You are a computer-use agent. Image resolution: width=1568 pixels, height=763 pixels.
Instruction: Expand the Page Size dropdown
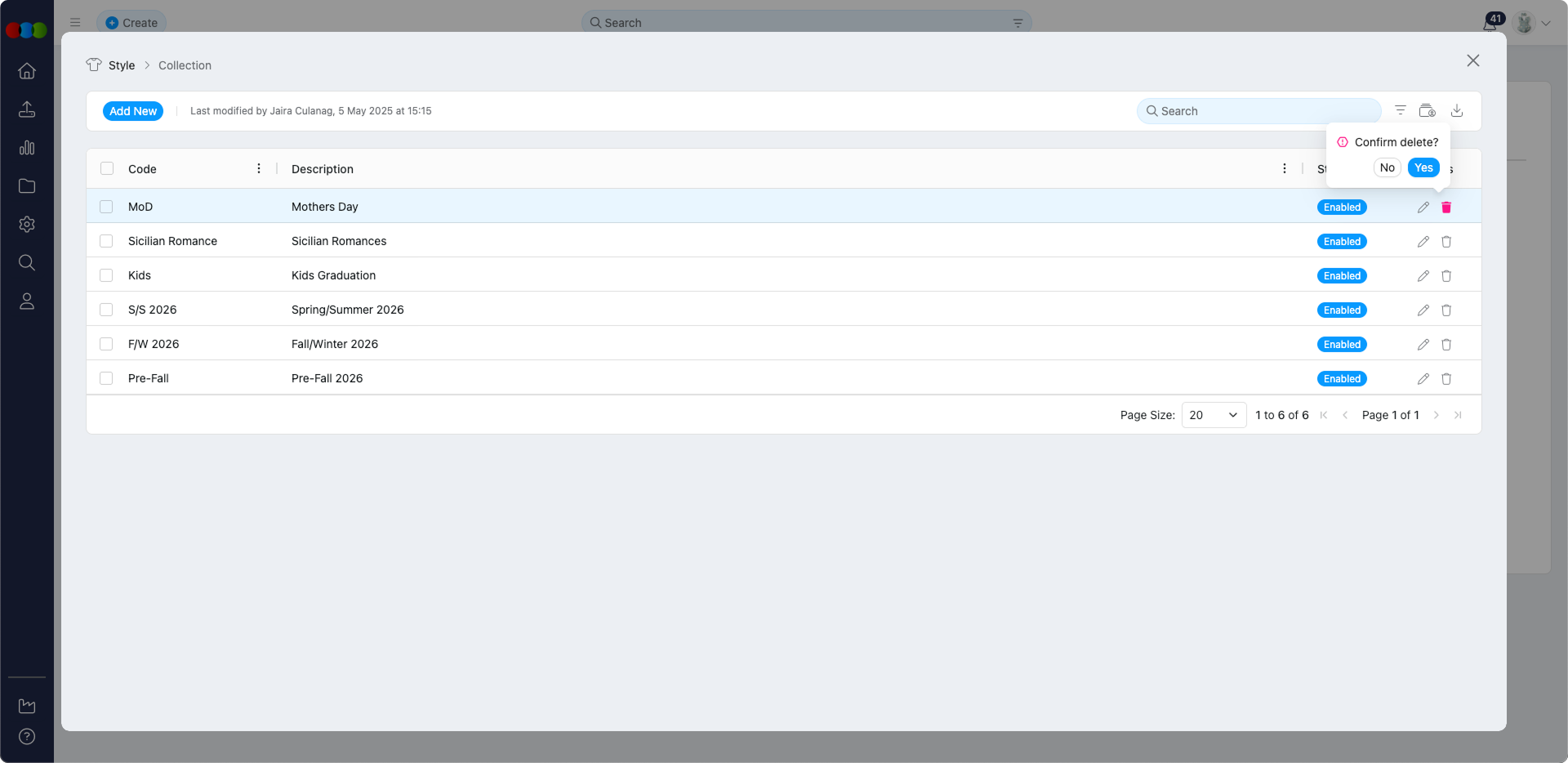click(1214, 415)
